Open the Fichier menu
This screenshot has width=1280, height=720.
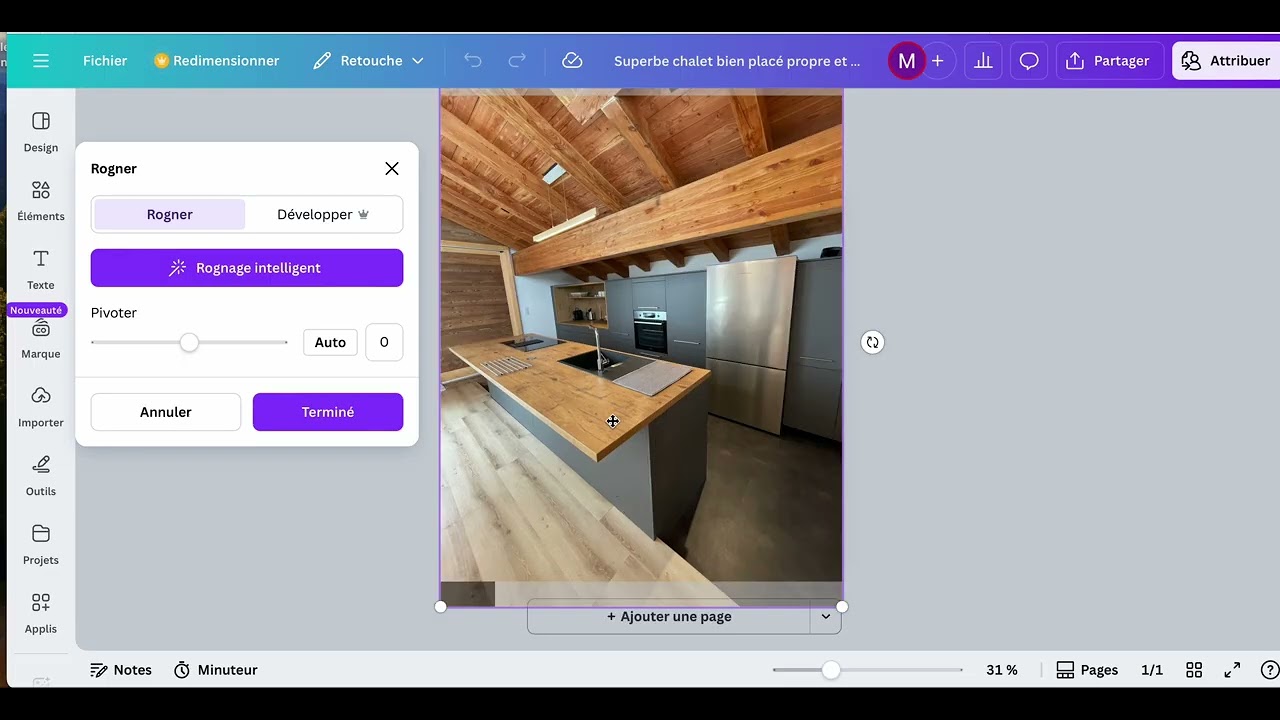click(105, 61)
